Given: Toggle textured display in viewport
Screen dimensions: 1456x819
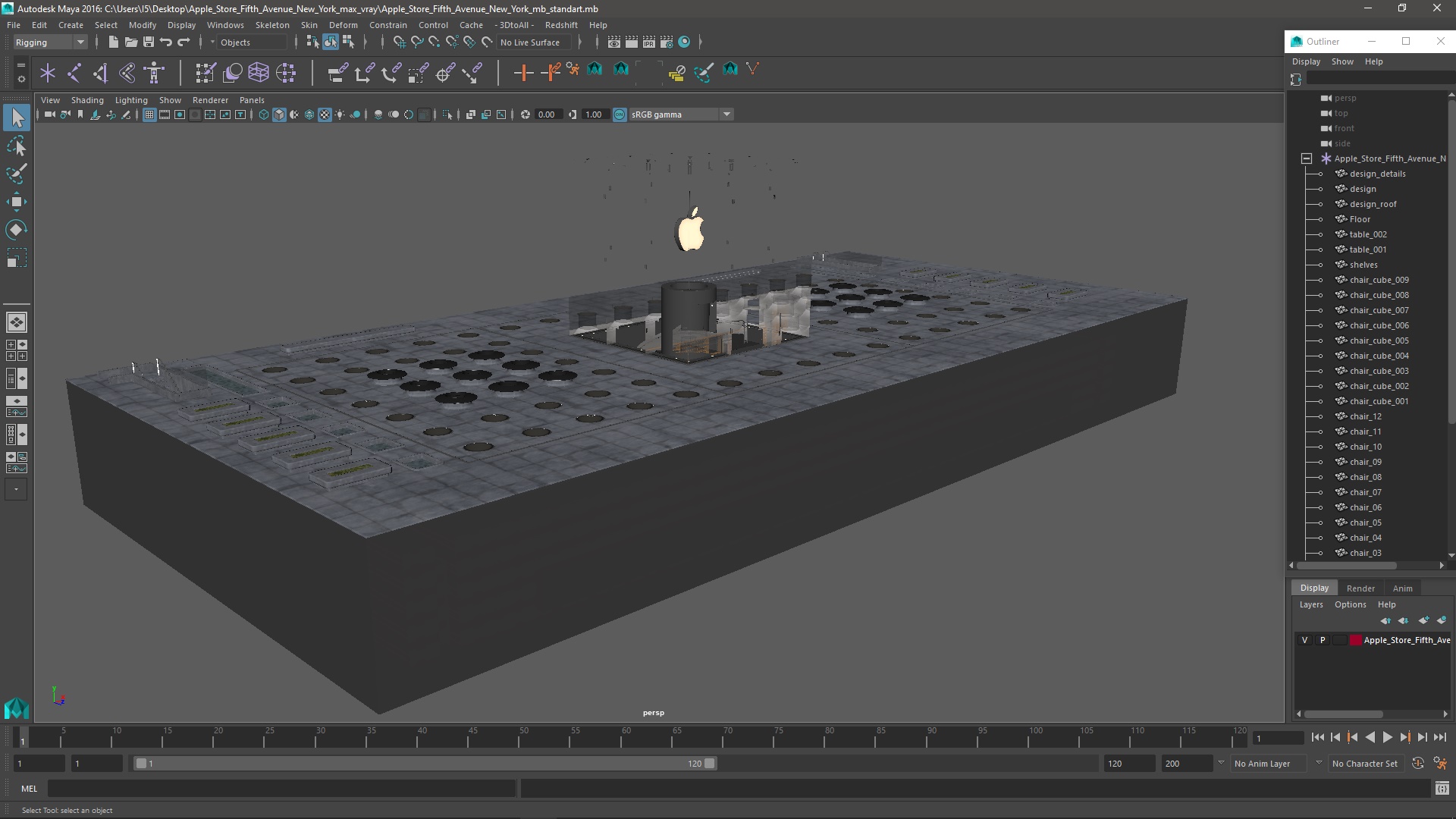Looking at the screenshot, I should coord(325,115).
